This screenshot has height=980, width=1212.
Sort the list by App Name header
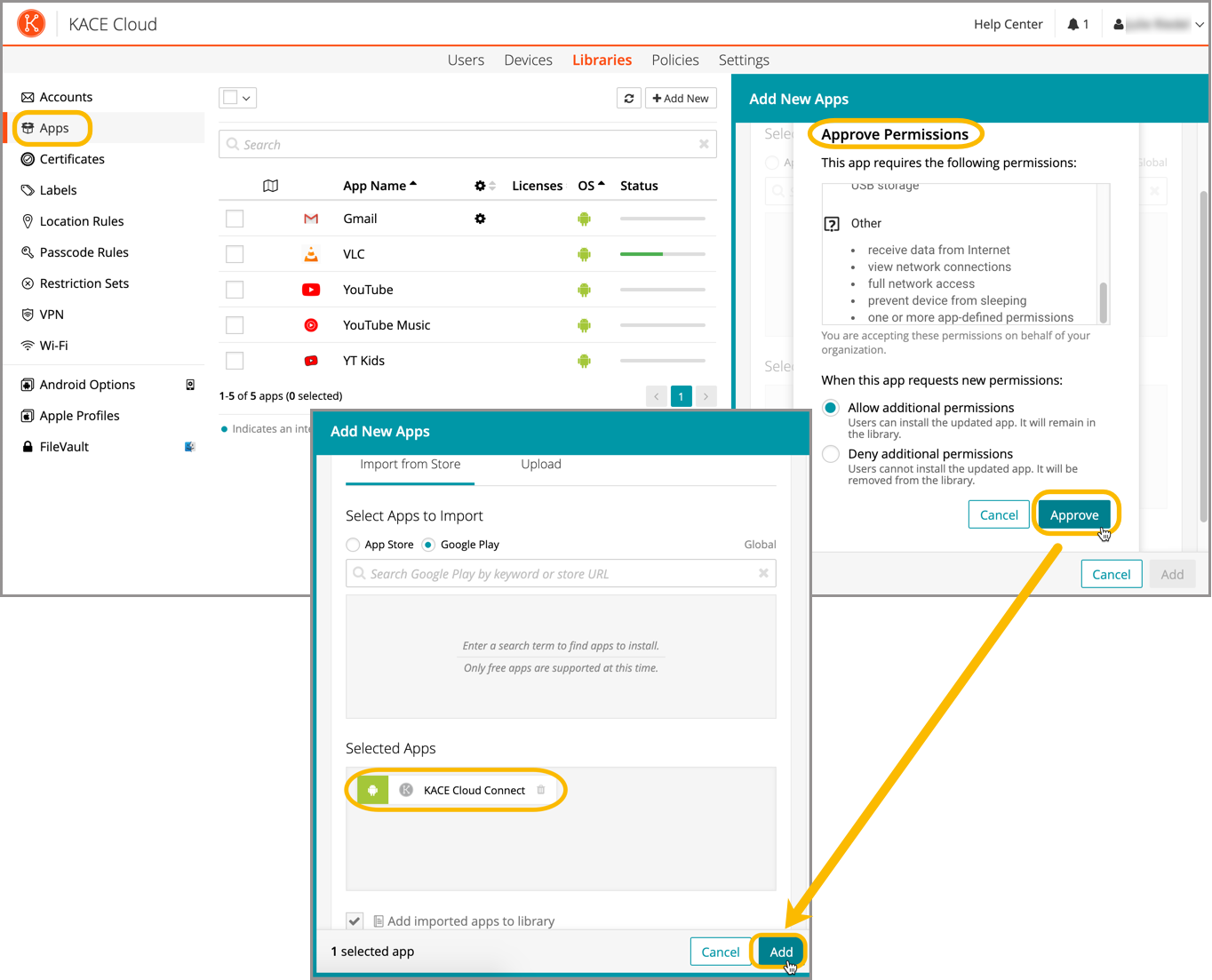tap(375, 186)
